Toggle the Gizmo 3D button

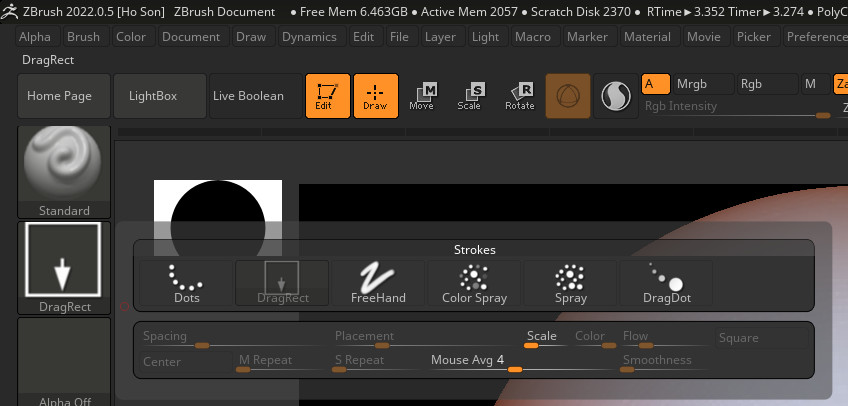click(x=568, y=96)
